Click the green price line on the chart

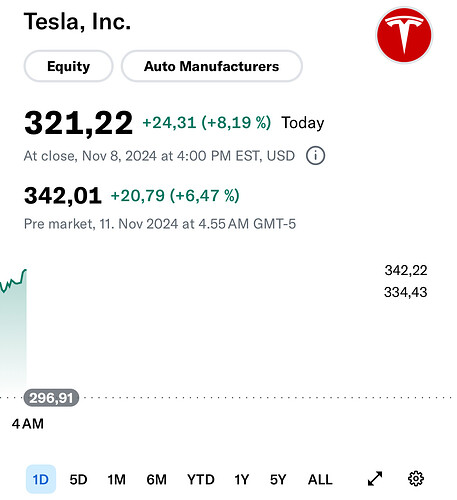point(13,282)
